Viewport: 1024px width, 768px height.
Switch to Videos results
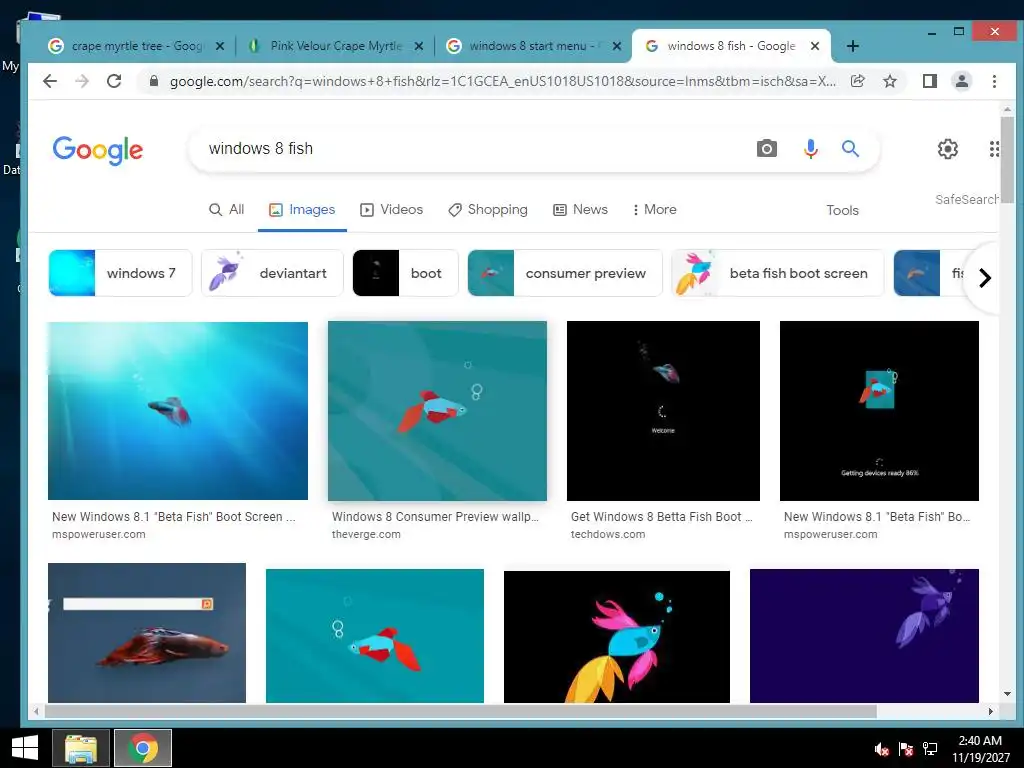pos(391,210)
